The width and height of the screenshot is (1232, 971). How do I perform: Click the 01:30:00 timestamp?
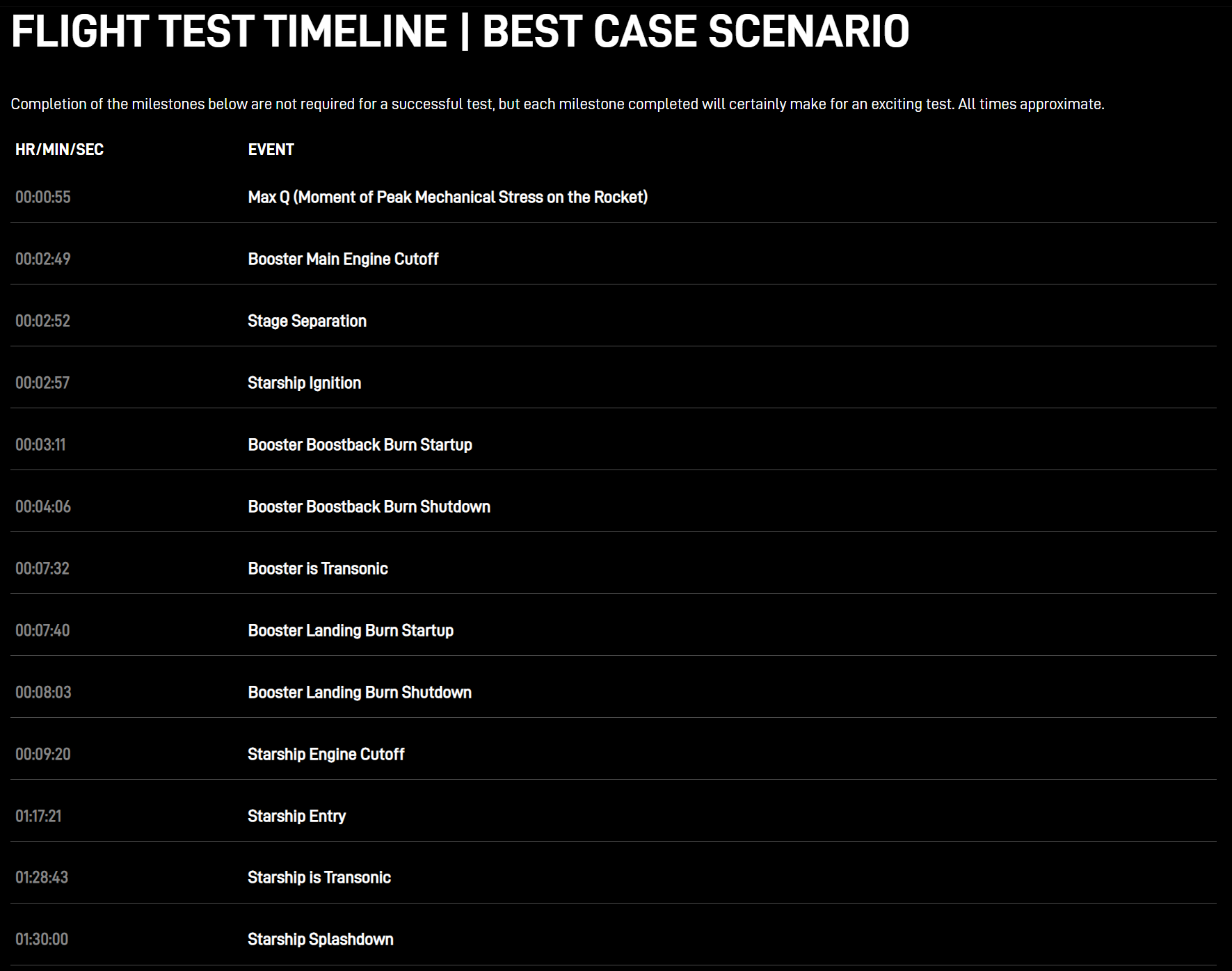coord(42,939)
